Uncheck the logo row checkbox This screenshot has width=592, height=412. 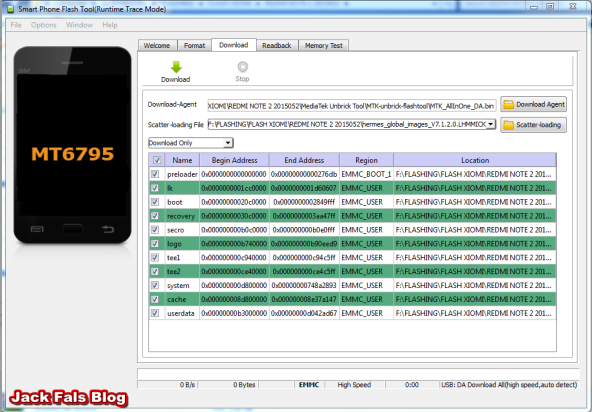(x=155, y=244)
